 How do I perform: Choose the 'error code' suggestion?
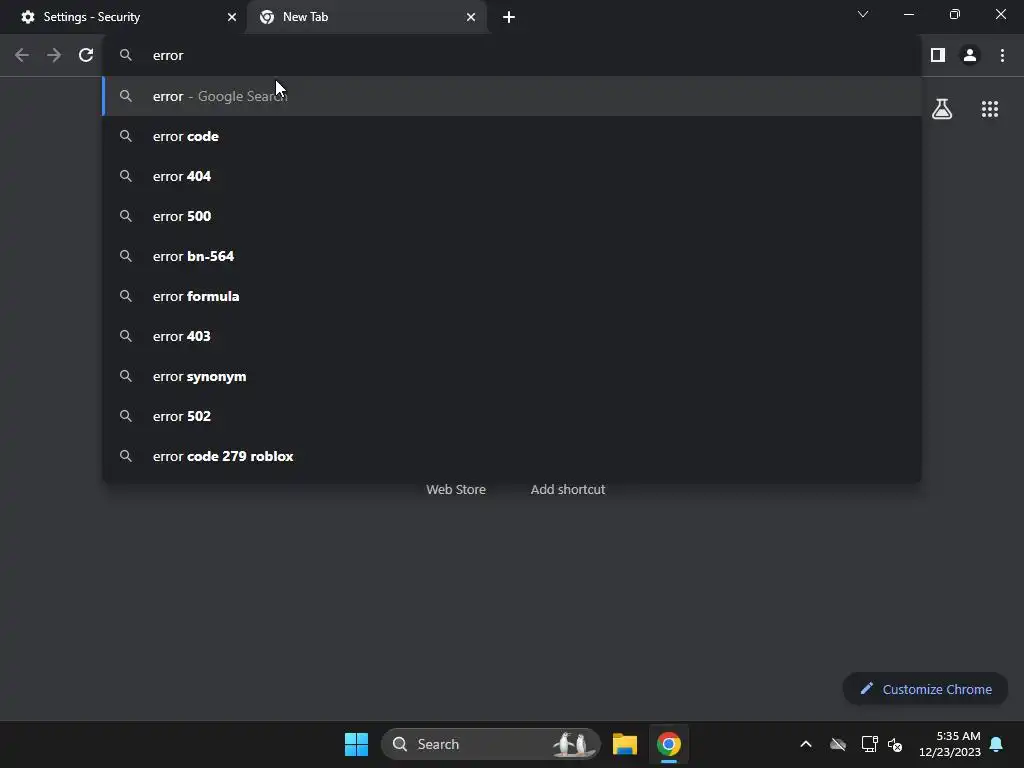click(x=512, y=136)
